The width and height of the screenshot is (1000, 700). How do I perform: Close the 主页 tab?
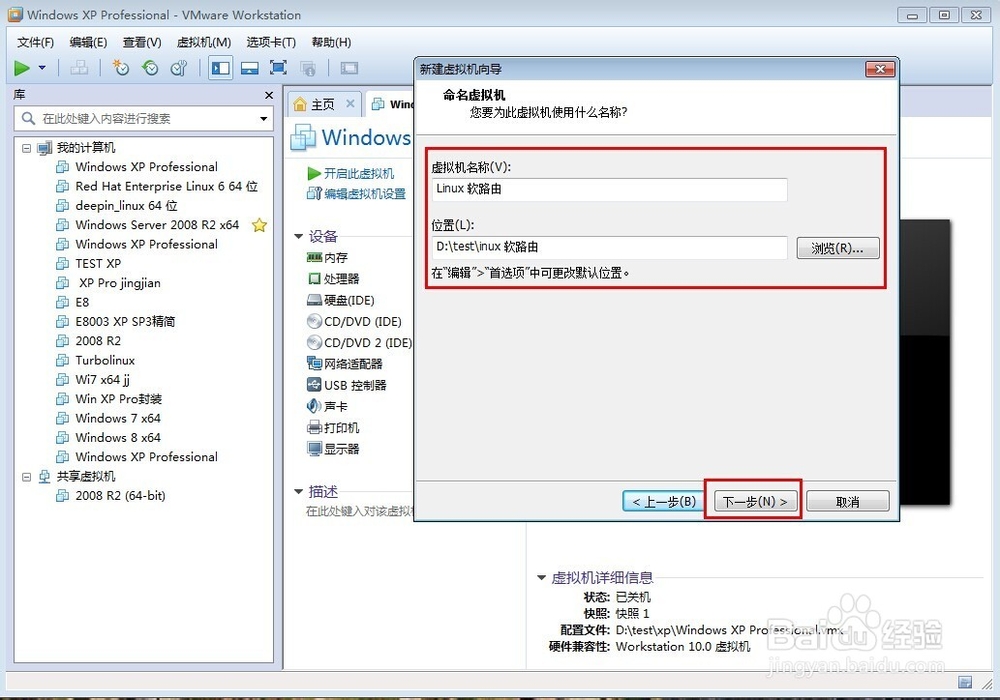tap(350, 103)
